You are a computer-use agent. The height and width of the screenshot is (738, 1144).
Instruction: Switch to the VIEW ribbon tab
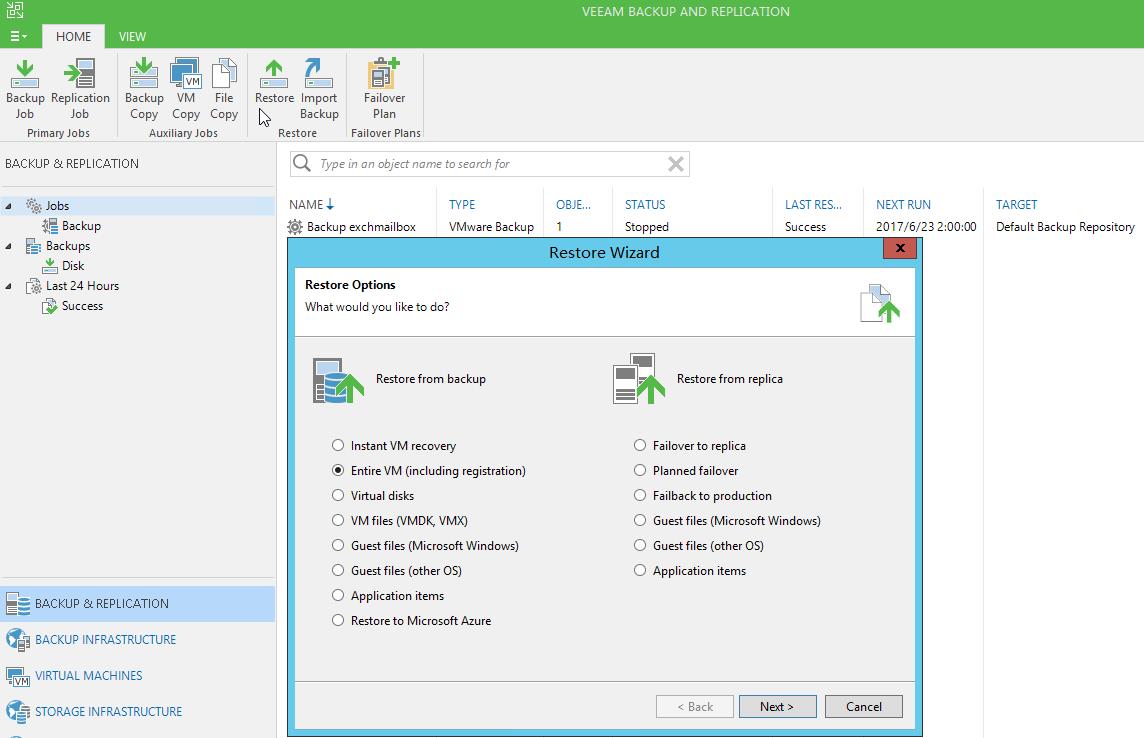[x=132, y=36]
